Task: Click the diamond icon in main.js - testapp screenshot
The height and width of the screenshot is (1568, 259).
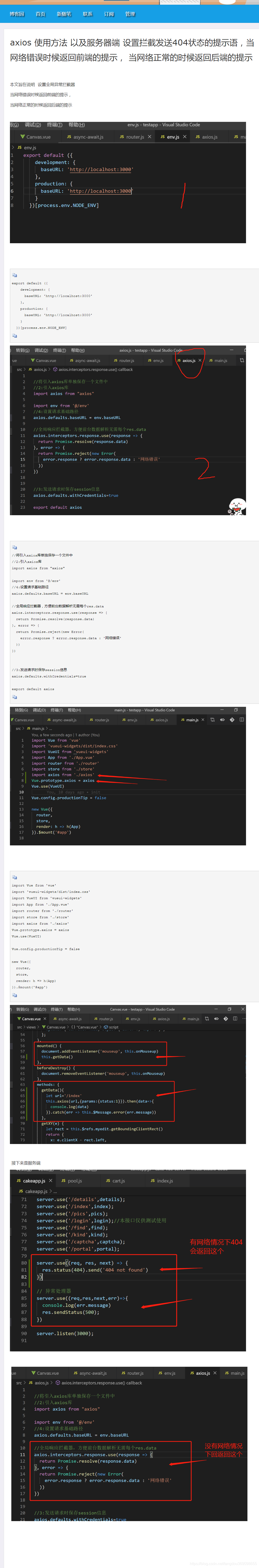Action: (232, 720)
